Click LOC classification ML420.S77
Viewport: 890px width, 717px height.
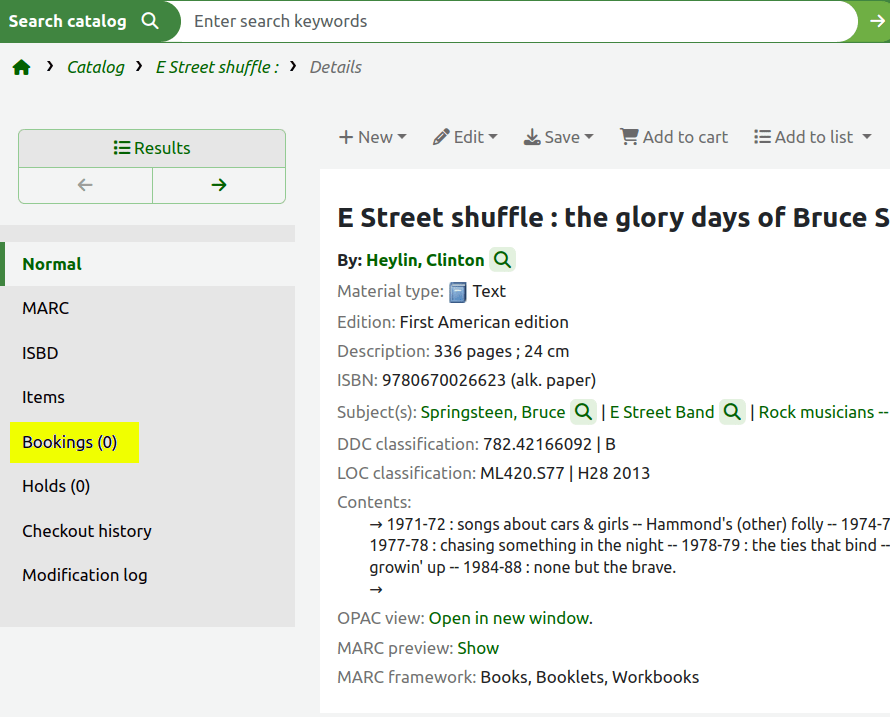(522, 473)
